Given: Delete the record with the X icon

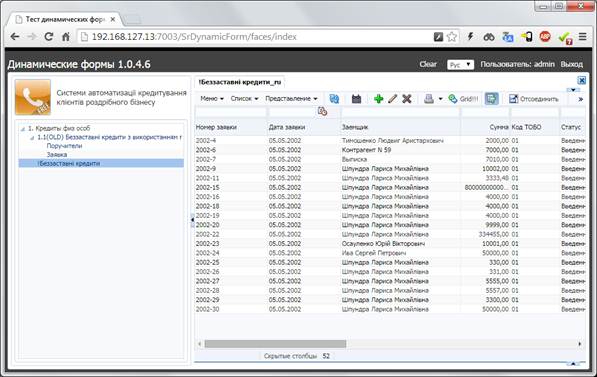Looking at the screenshot, I should [x=407, y=99].
